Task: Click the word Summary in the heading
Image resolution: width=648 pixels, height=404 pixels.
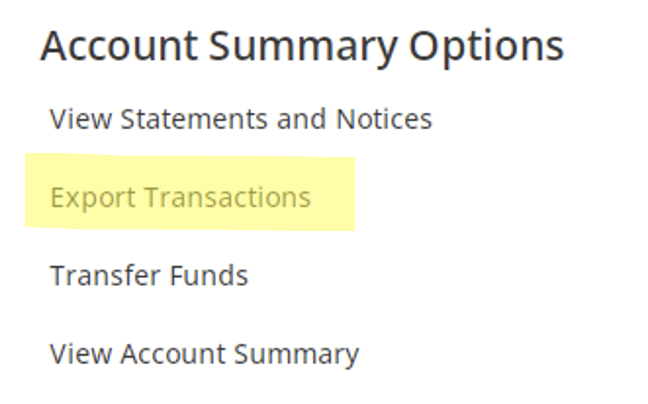Action: point(306,47)
